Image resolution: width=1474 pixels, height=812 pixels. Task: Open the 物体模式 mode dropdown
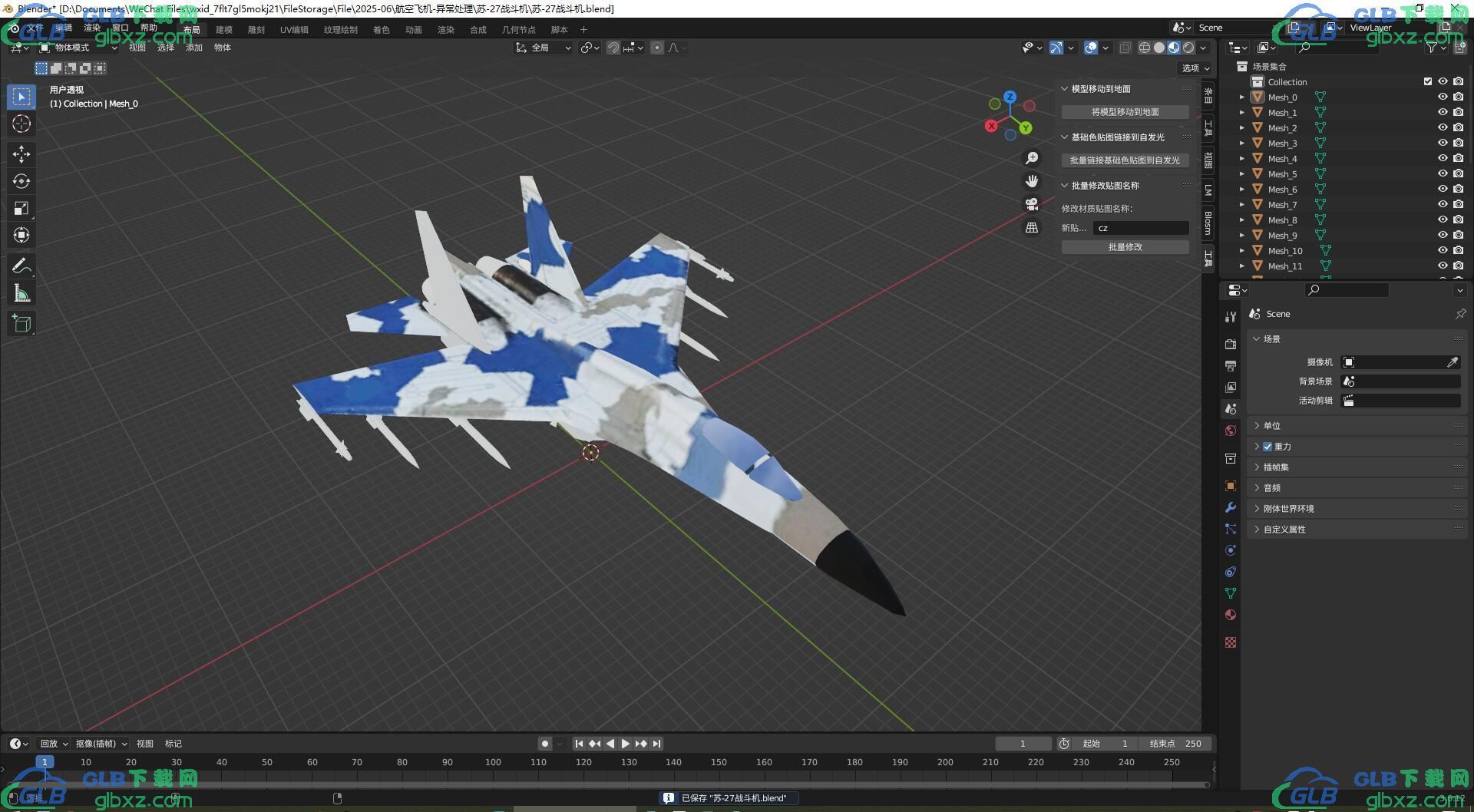[78, 48]
